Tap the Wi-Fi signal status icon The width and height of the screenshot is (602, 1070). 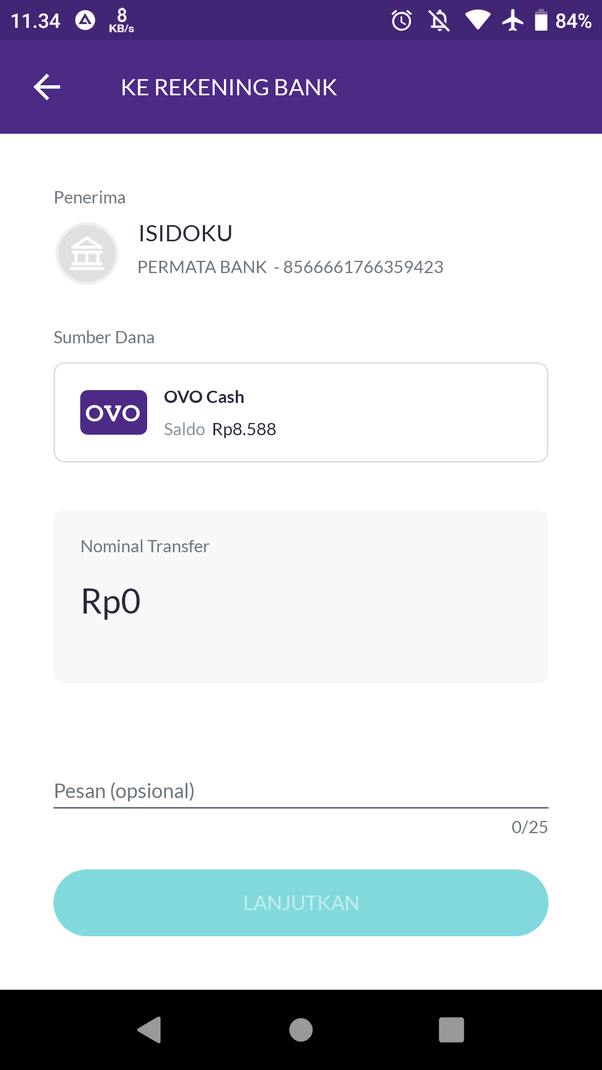[x=477, y=20]
